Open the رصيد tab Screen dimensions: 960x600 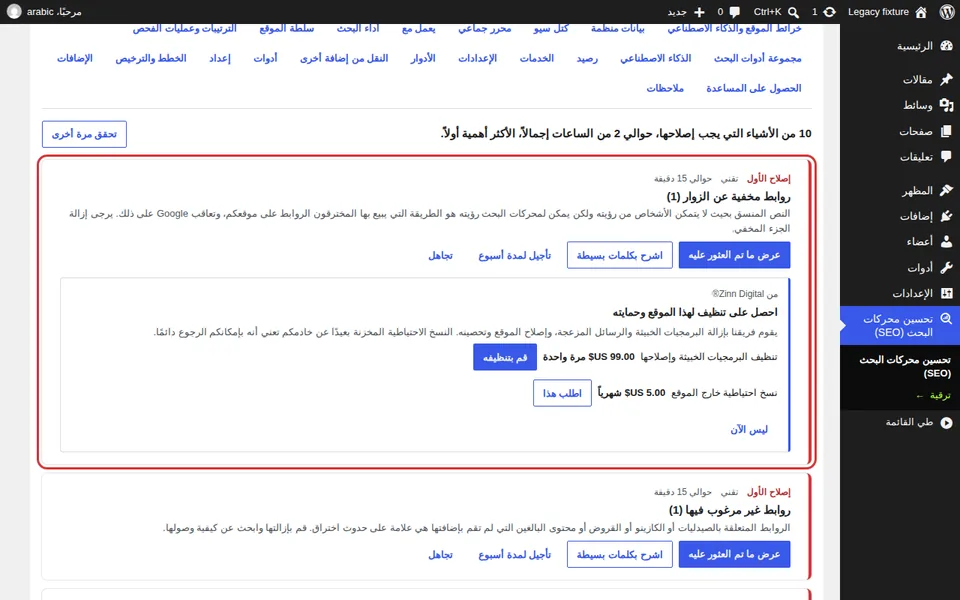pos(587,58)
